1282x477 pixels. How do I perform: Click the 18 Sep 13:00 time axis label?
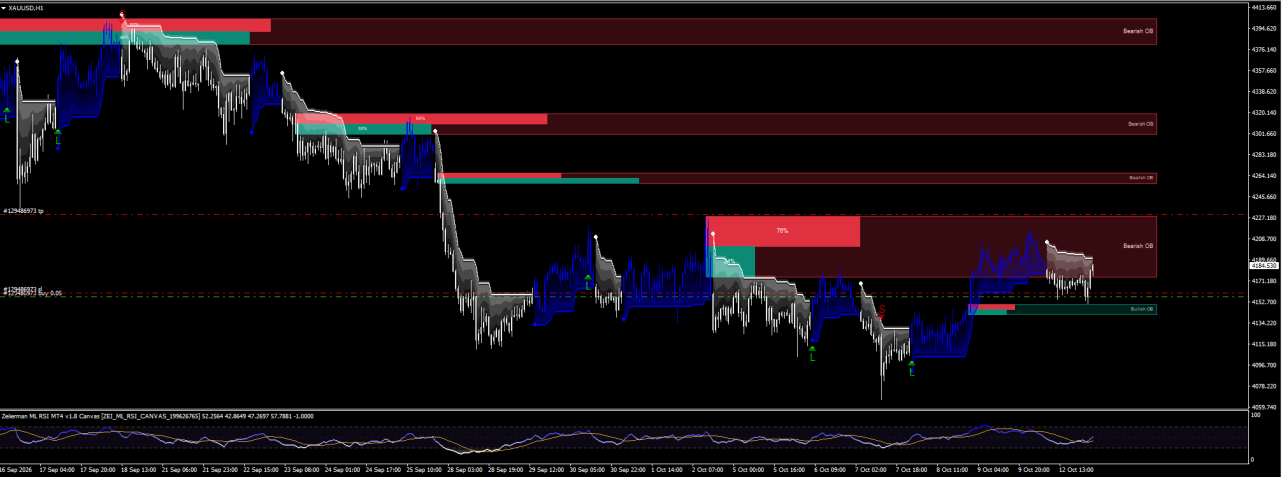click(x=137, y=468)
